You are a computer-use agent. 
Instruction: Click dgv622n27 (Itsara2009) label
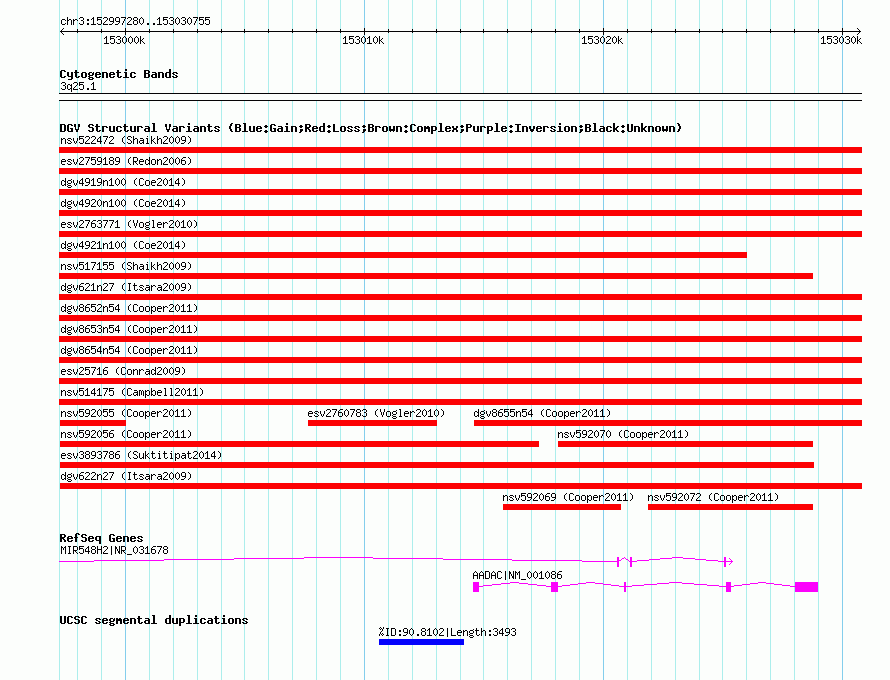[x=126, y=476]
